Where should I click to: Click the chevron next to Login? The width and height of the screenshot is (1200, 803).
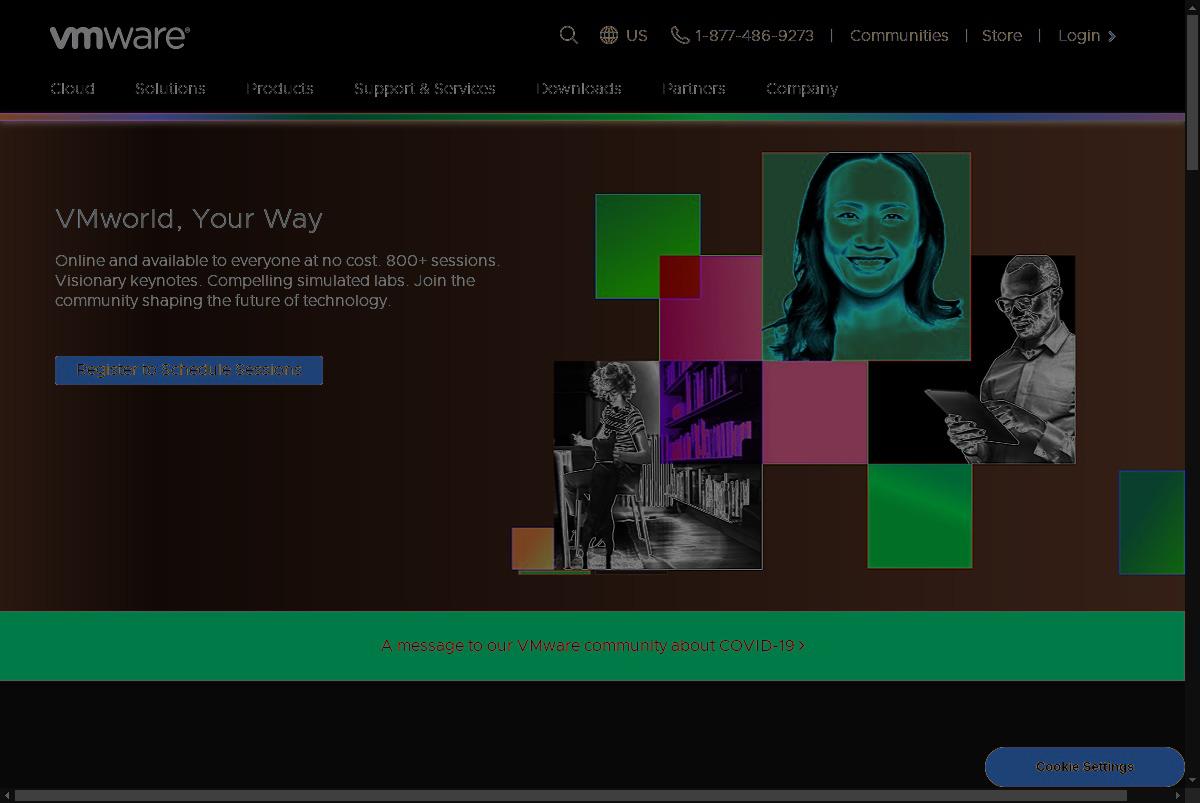pos(1112,36)
